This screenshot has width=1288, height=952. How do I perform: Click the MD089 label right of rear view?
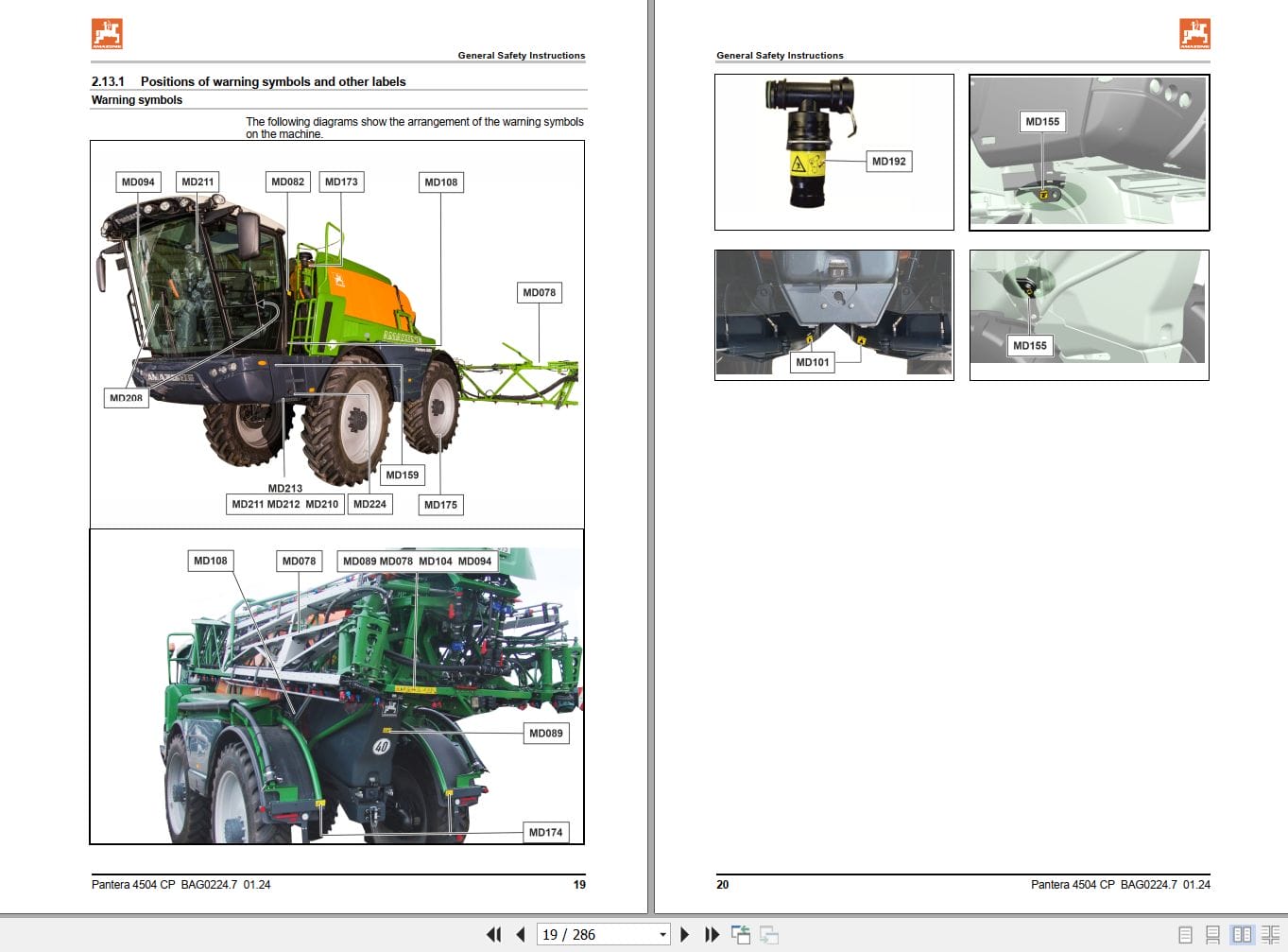pyautogui.click(x=546, y=733)
